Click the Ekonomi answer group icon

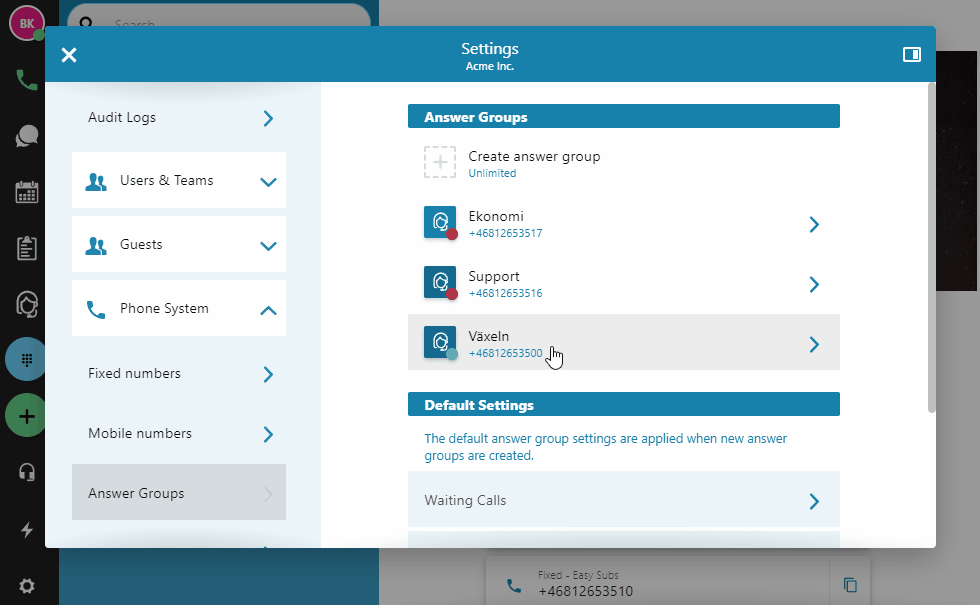440,222
